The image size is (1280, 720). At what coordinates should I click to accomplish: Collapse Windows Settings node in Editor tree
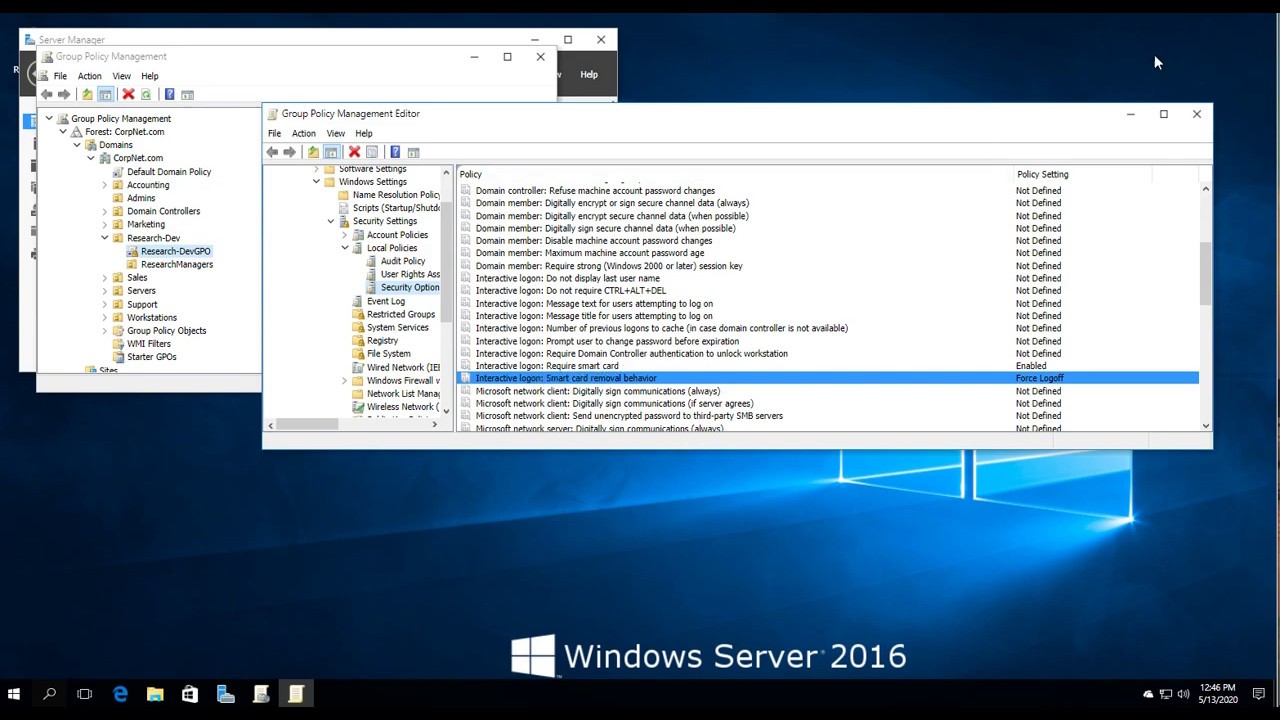click(x=316, y=182)
